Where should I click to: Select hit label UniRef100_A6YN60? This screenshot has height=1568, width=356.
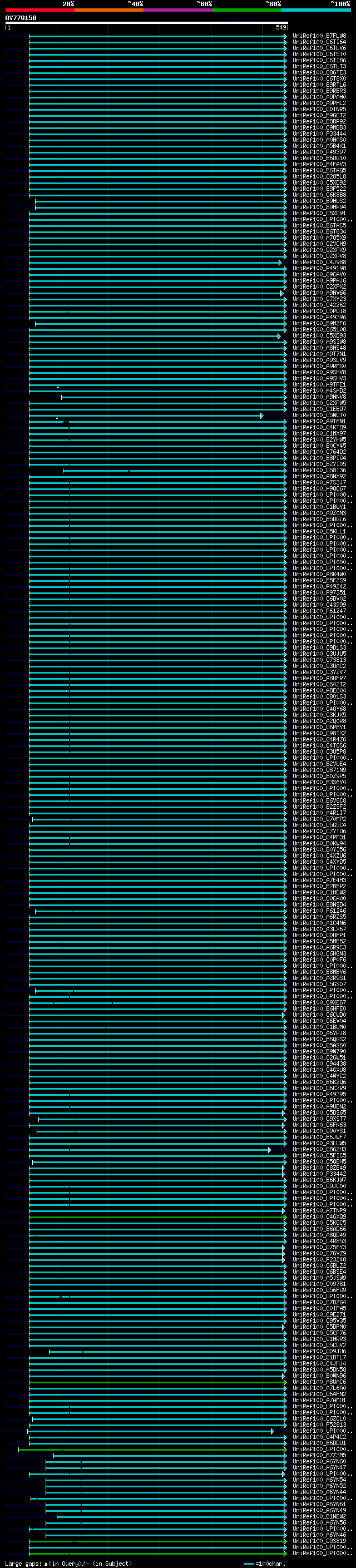point(319,1461)
